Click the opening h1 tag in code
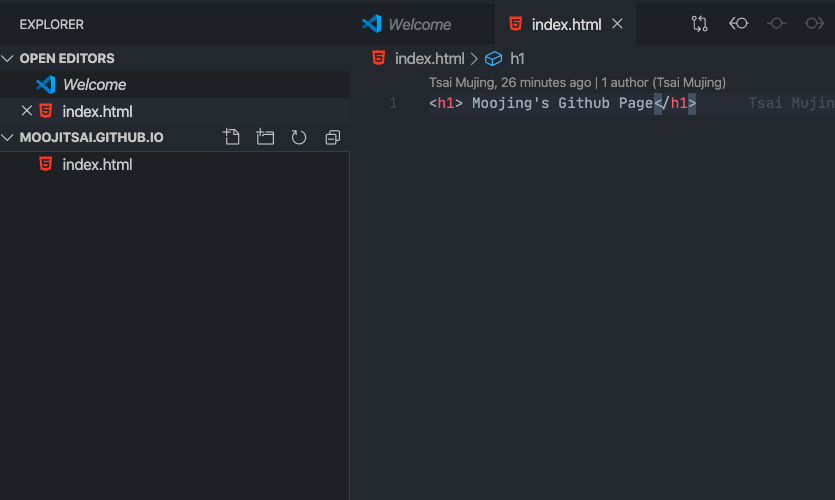Screen dimensions: 835x500 point(446,103)
